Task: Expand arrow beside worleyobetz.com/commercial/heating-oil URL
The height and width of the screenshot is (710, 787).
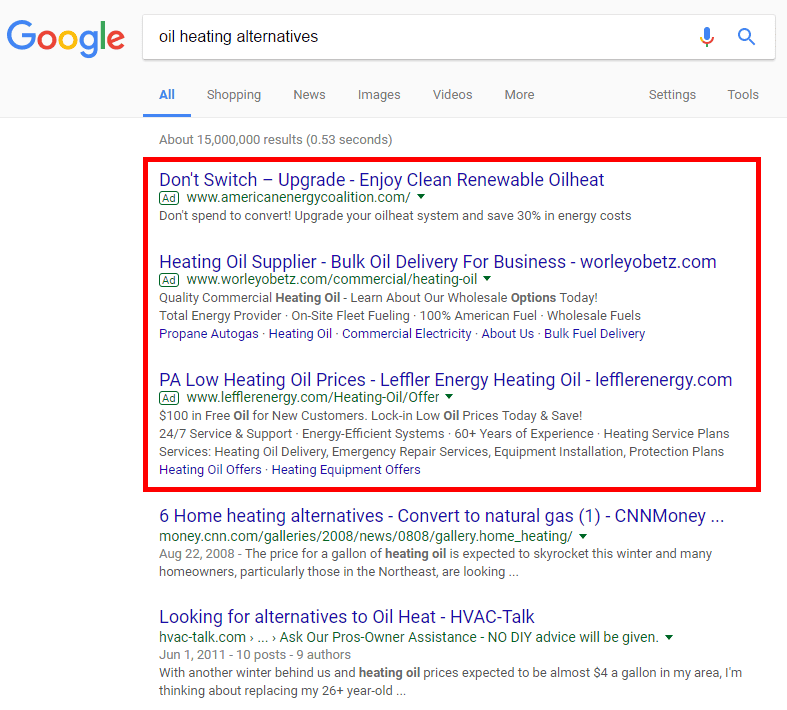Action: coord(487,278)
